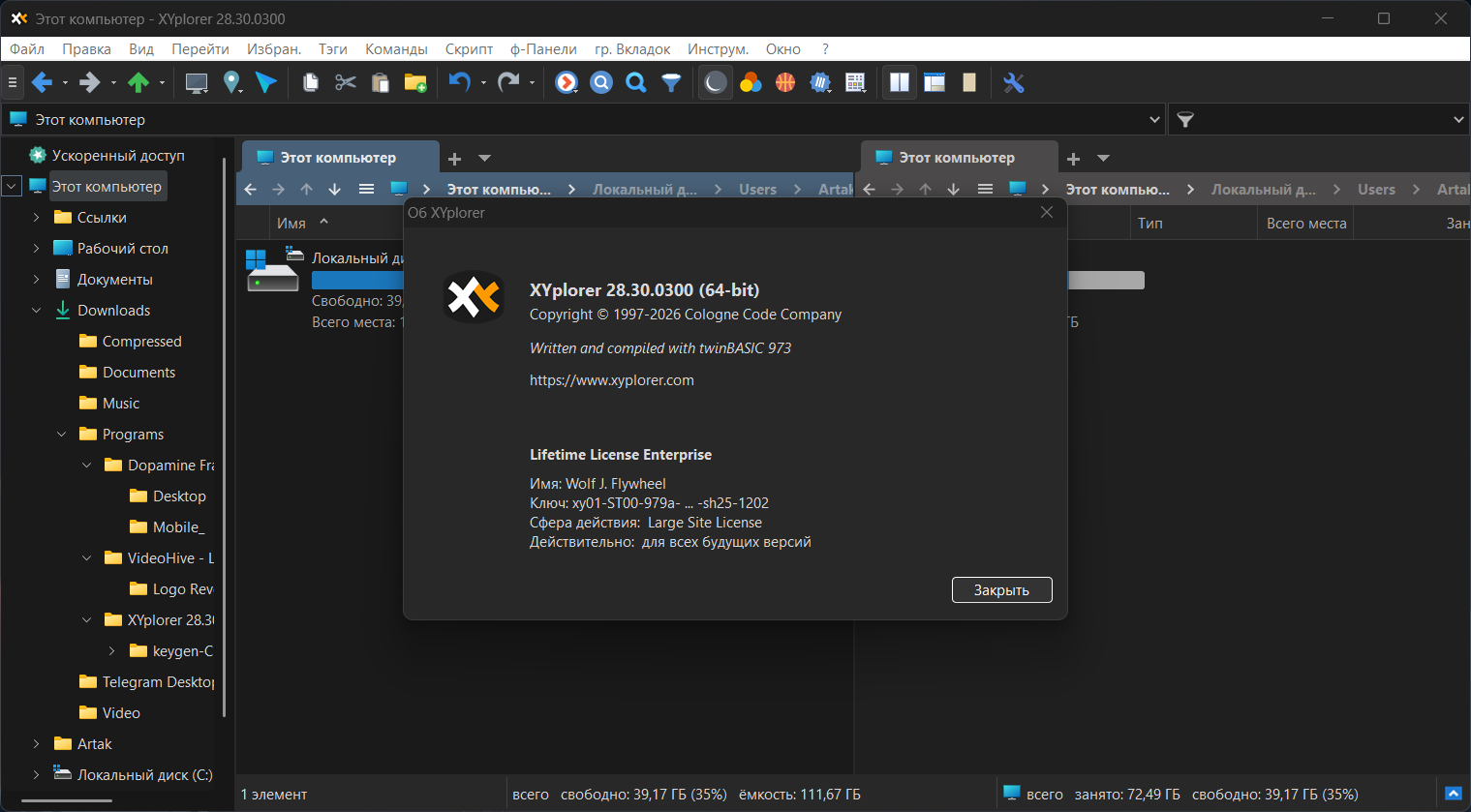Select the left pane's Этот компьютер tab
This screenshot has width=1471, height=812.
click(340, 158)
